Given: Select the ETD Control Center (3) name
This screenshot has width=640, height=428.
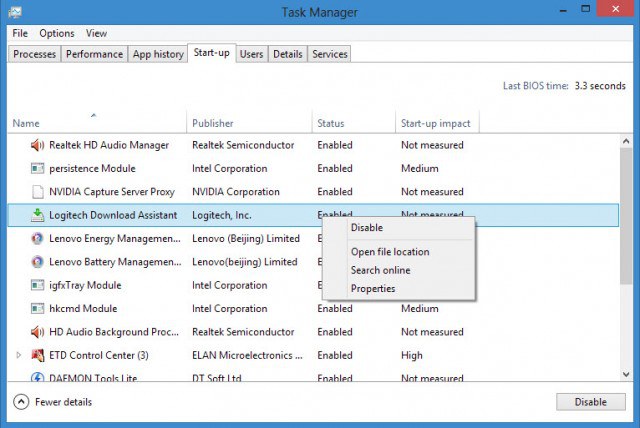Looking at the screenshot, I should point(99,355).
